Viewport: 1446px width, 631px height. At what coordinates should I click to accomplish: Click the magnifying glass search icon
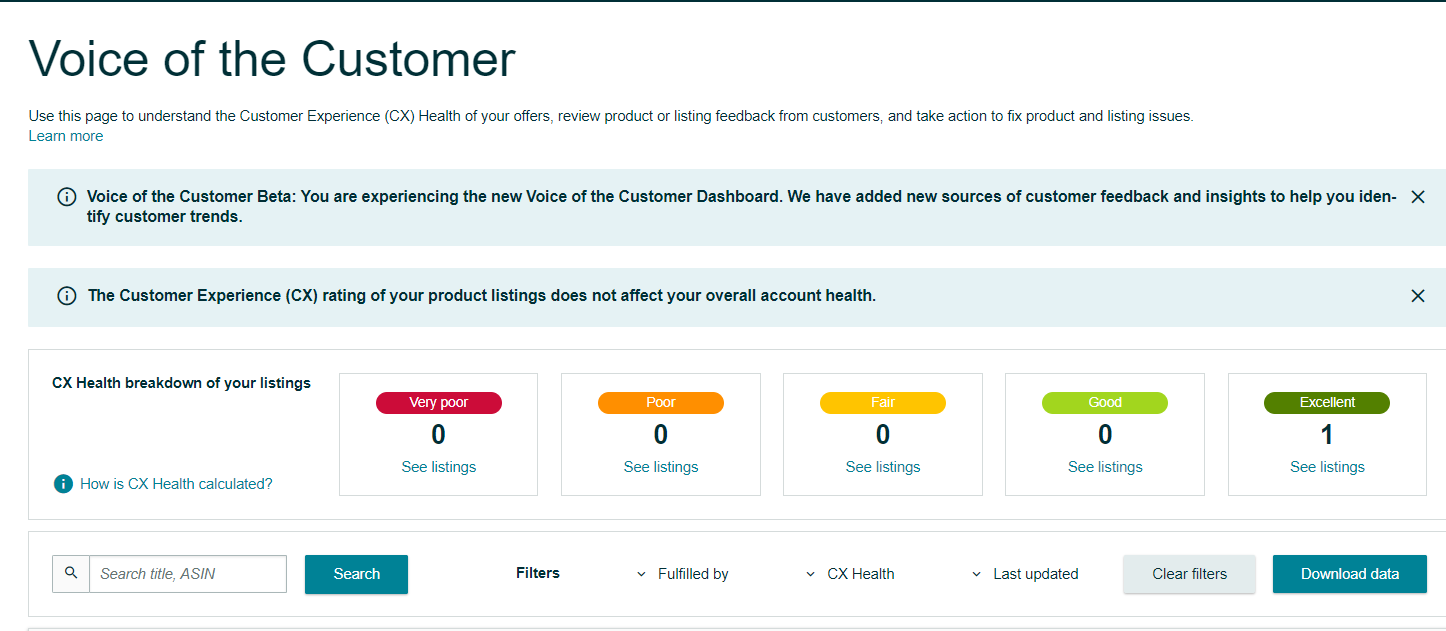pos(71,573)
